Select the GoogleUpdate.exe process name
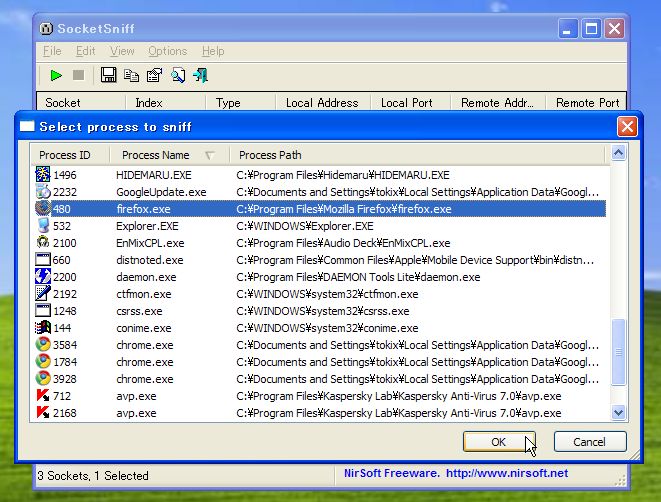661x502 pixels. (x=161, y=192)
